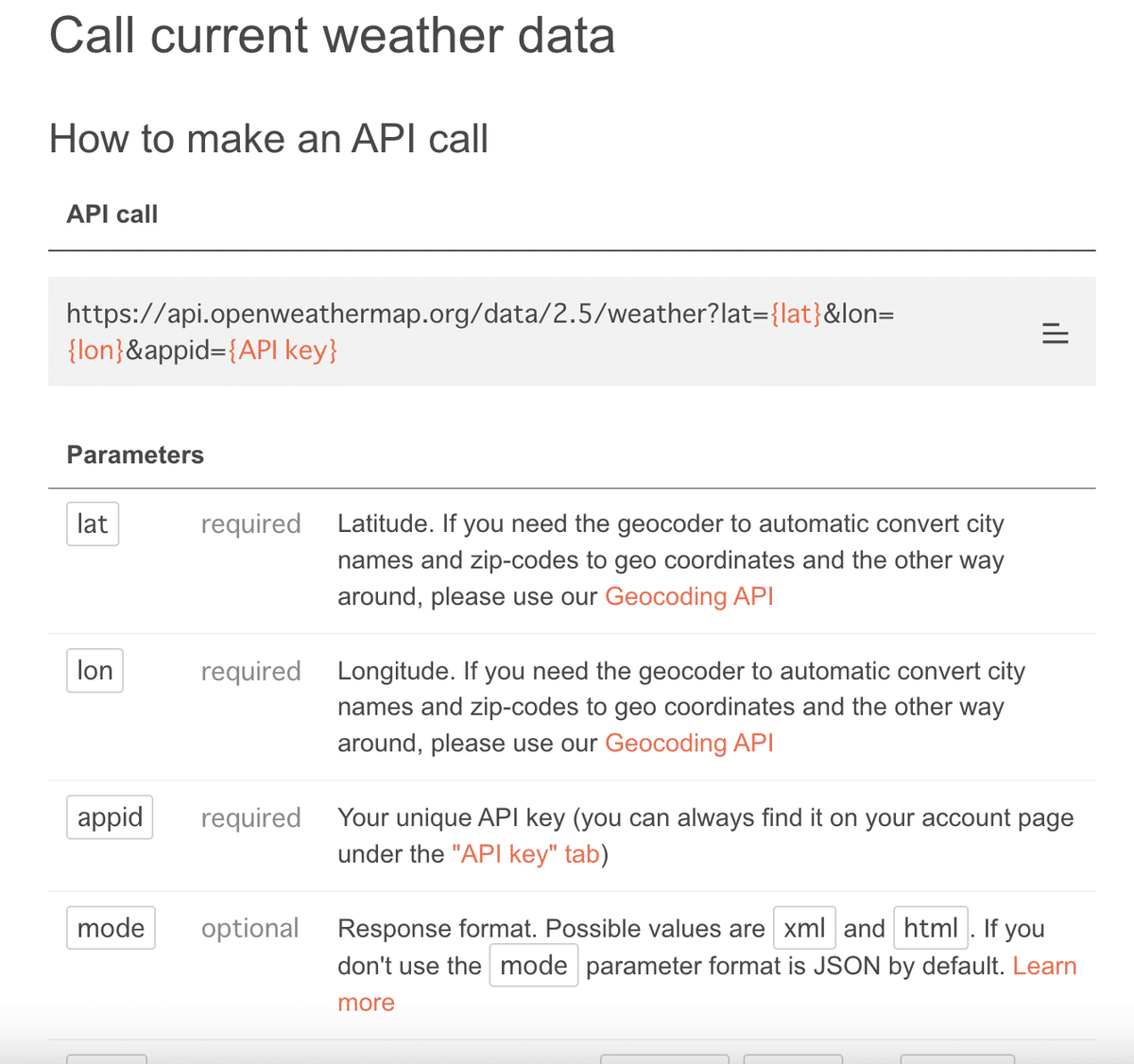The height and width of the screenshot is (1064, 1134).
Task: Click the {lon} placeholder in API URL
Action: (95, 350)
